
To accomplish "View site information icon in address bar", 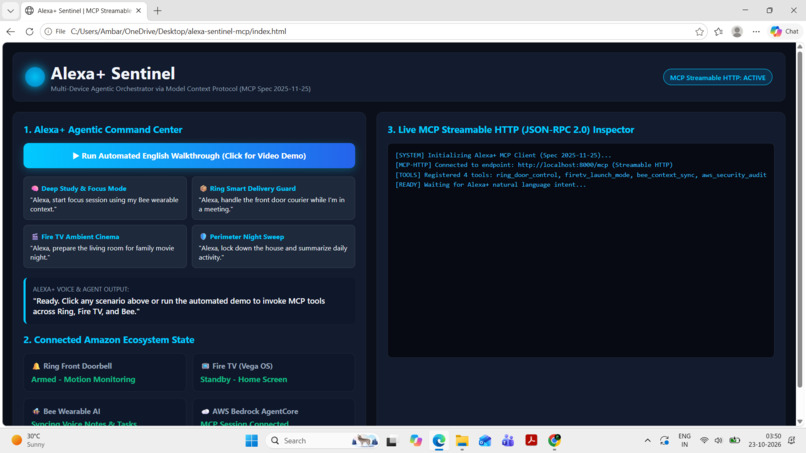I will tap(48, 31).
